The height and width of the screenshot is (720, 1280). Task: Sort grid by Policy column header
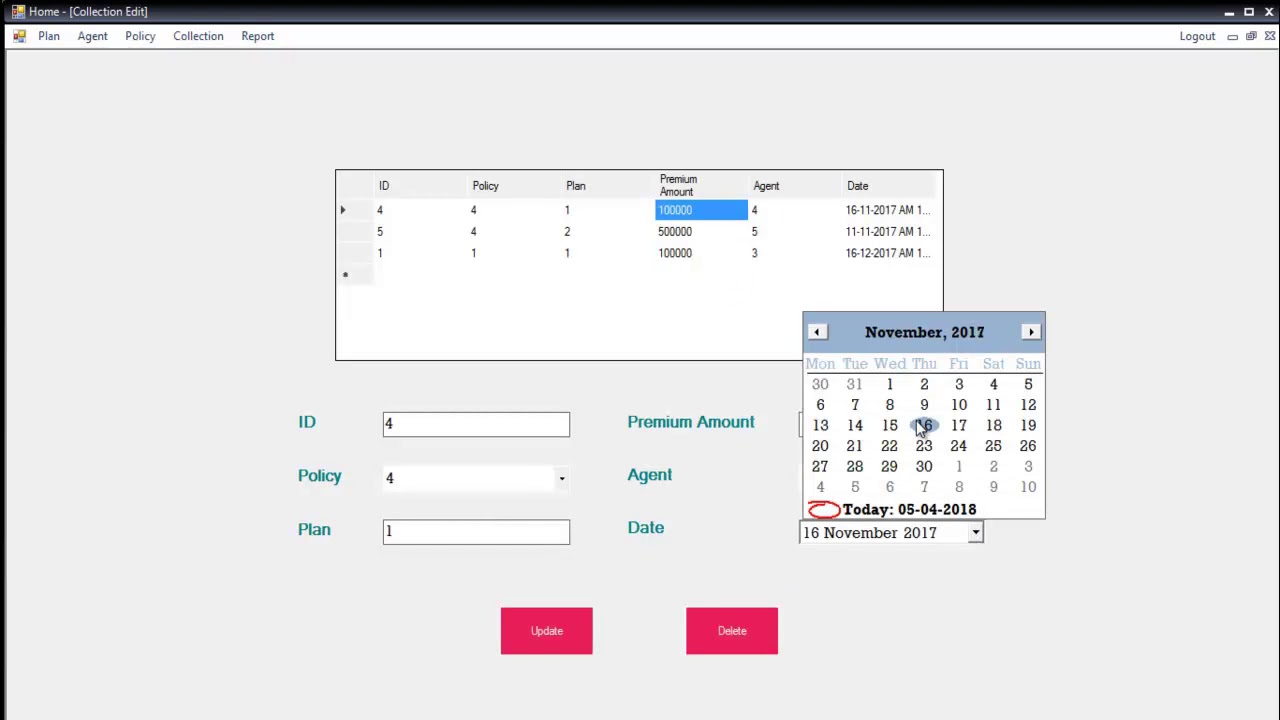pos(514,186)
